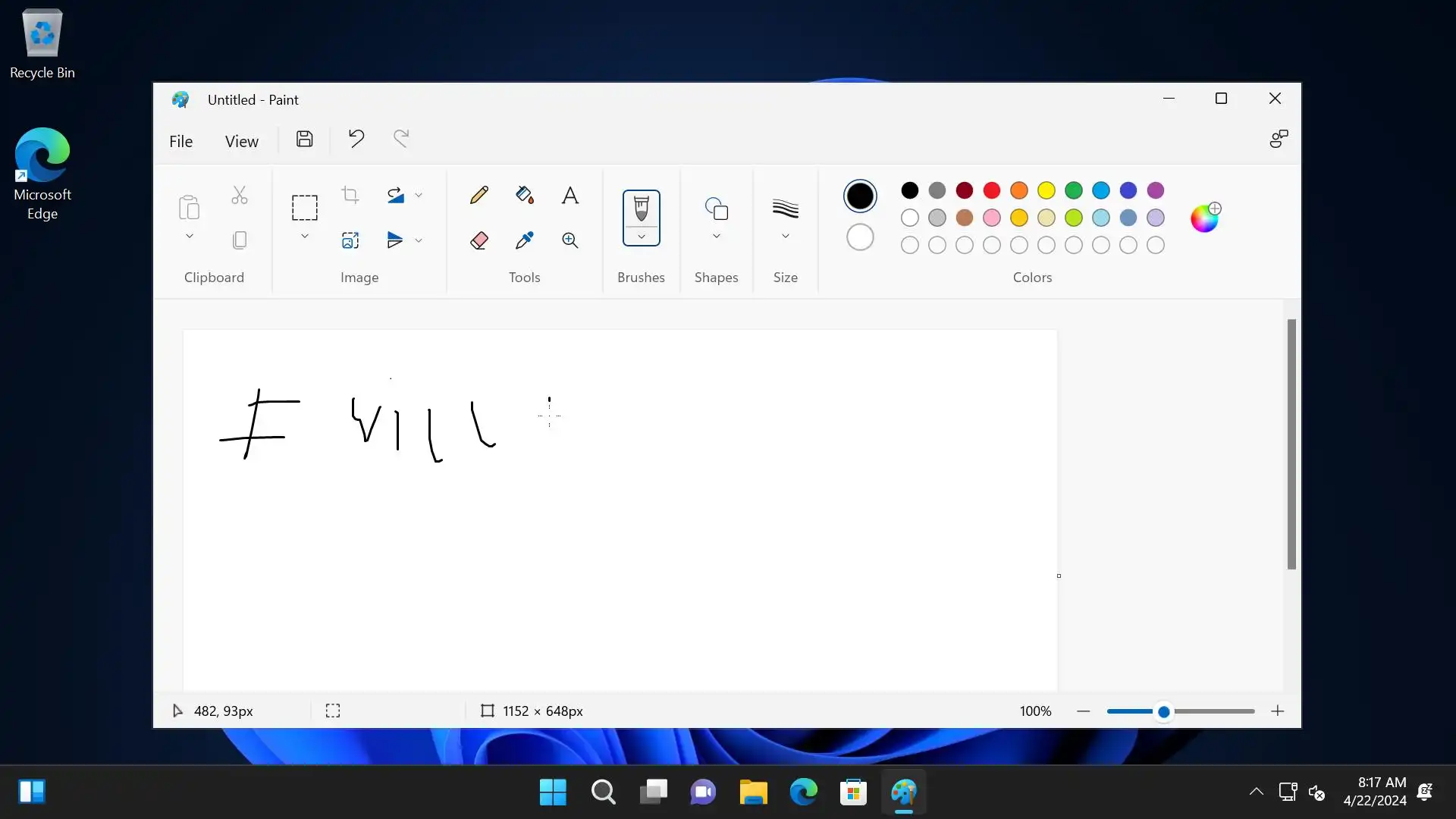Viewport: 1456px width, 819px height.
Task: Expand the Shapes dropdown
Action: 716,237
